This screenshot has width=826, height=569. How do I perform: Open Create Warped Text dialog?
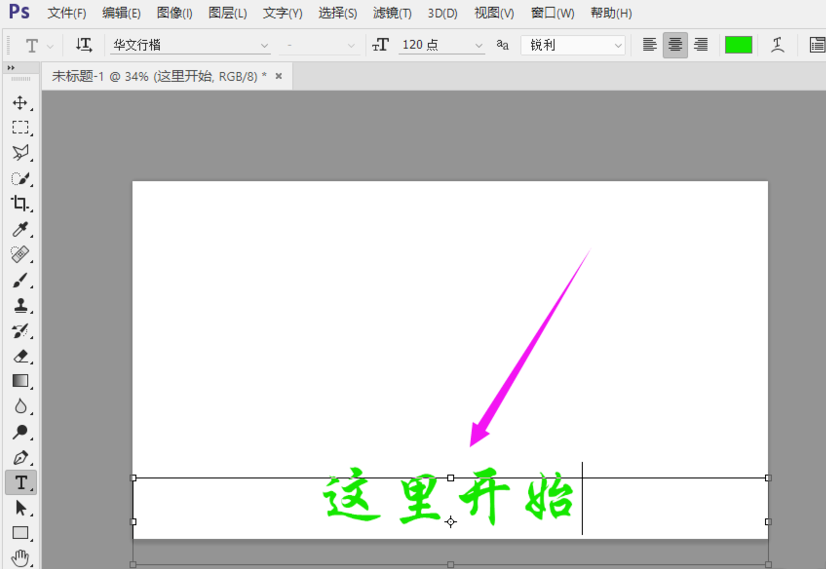click(x=778, y=45)
